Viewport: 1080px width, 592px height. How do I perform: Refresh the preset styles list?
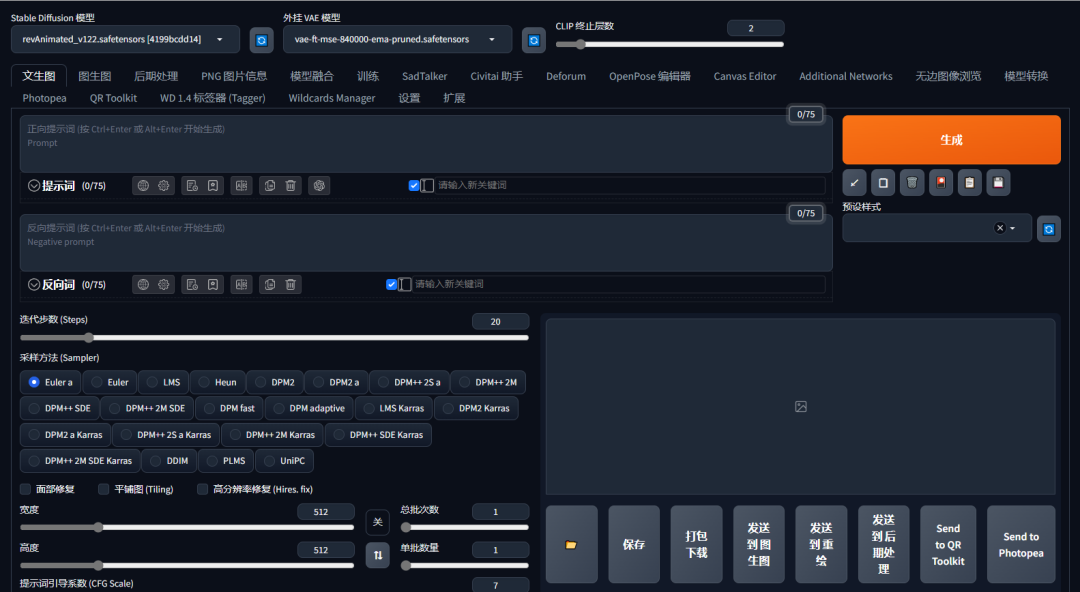(1048, 228)
